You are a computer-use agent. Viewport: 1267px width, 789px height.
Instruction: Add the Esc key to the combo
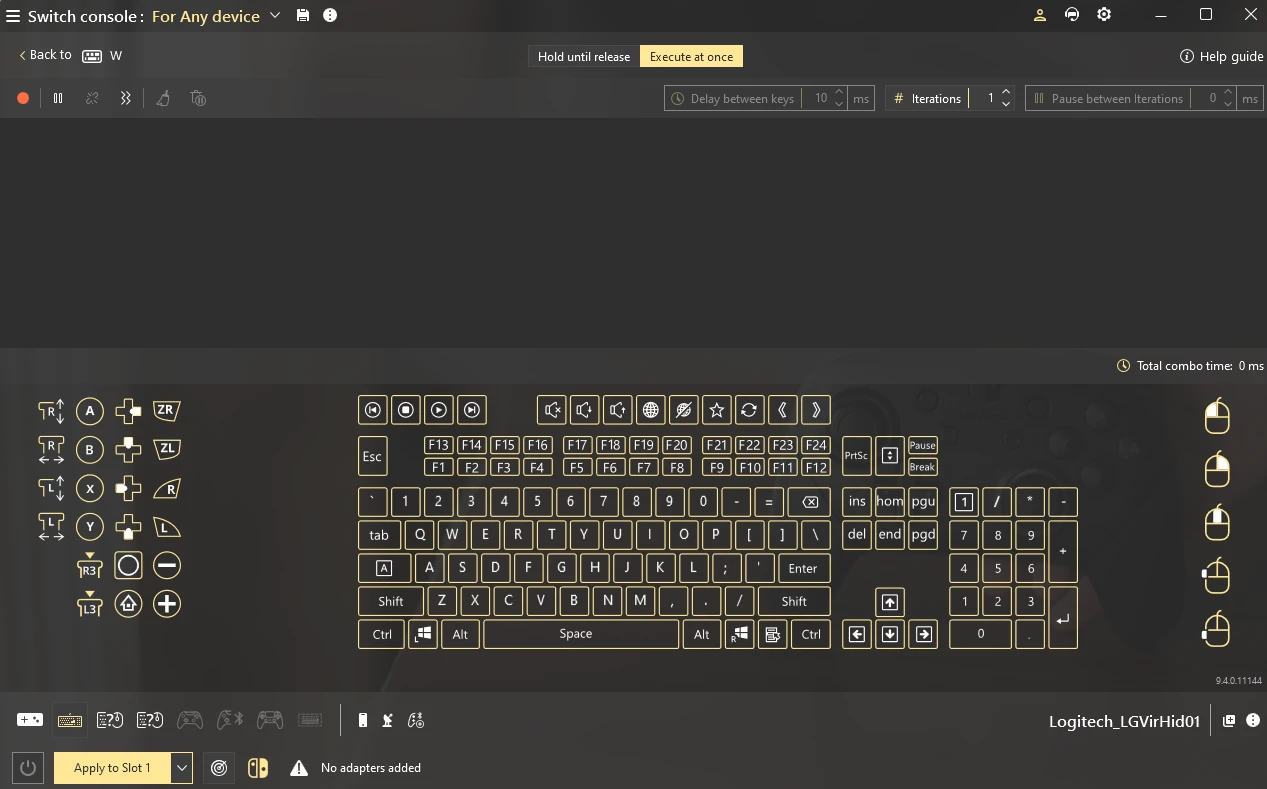372,456
